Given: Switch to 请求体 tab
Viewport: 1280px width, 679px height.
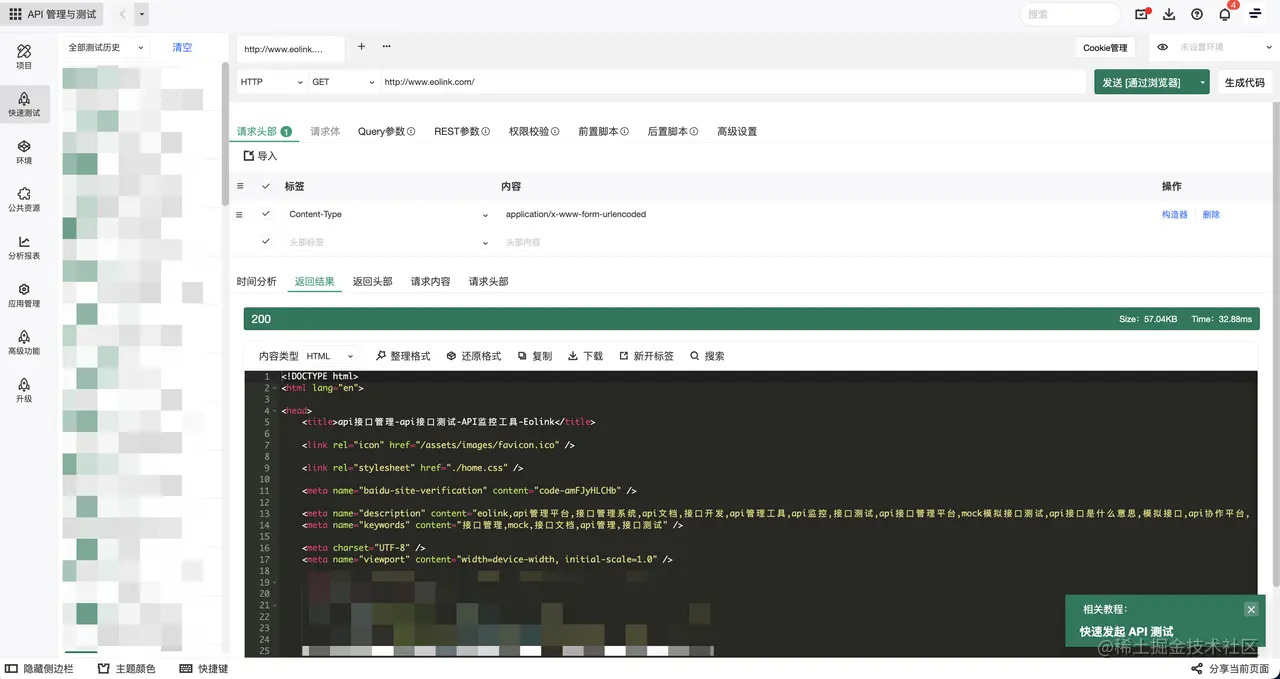Looking at the screenshot, I should [325, 131].
